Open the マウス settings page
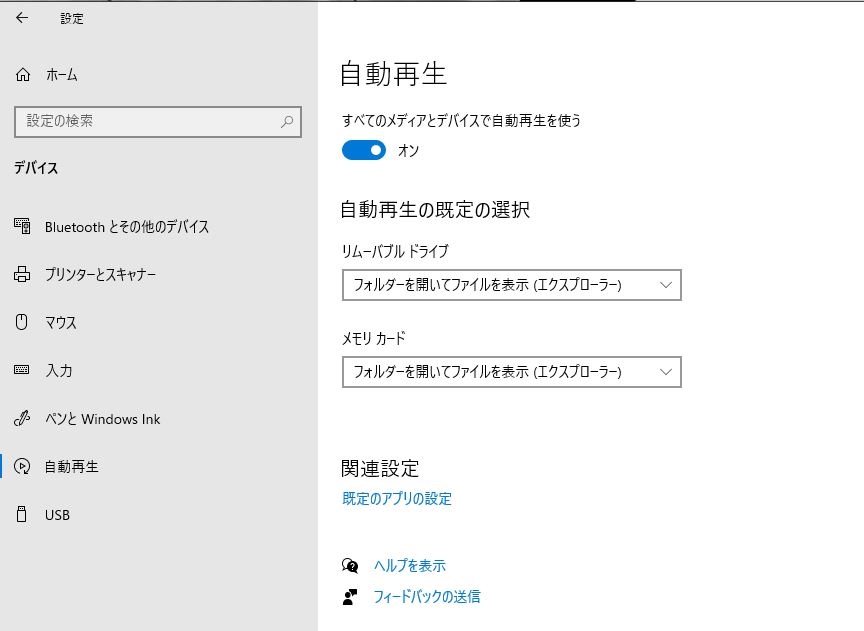 point(61,323)
